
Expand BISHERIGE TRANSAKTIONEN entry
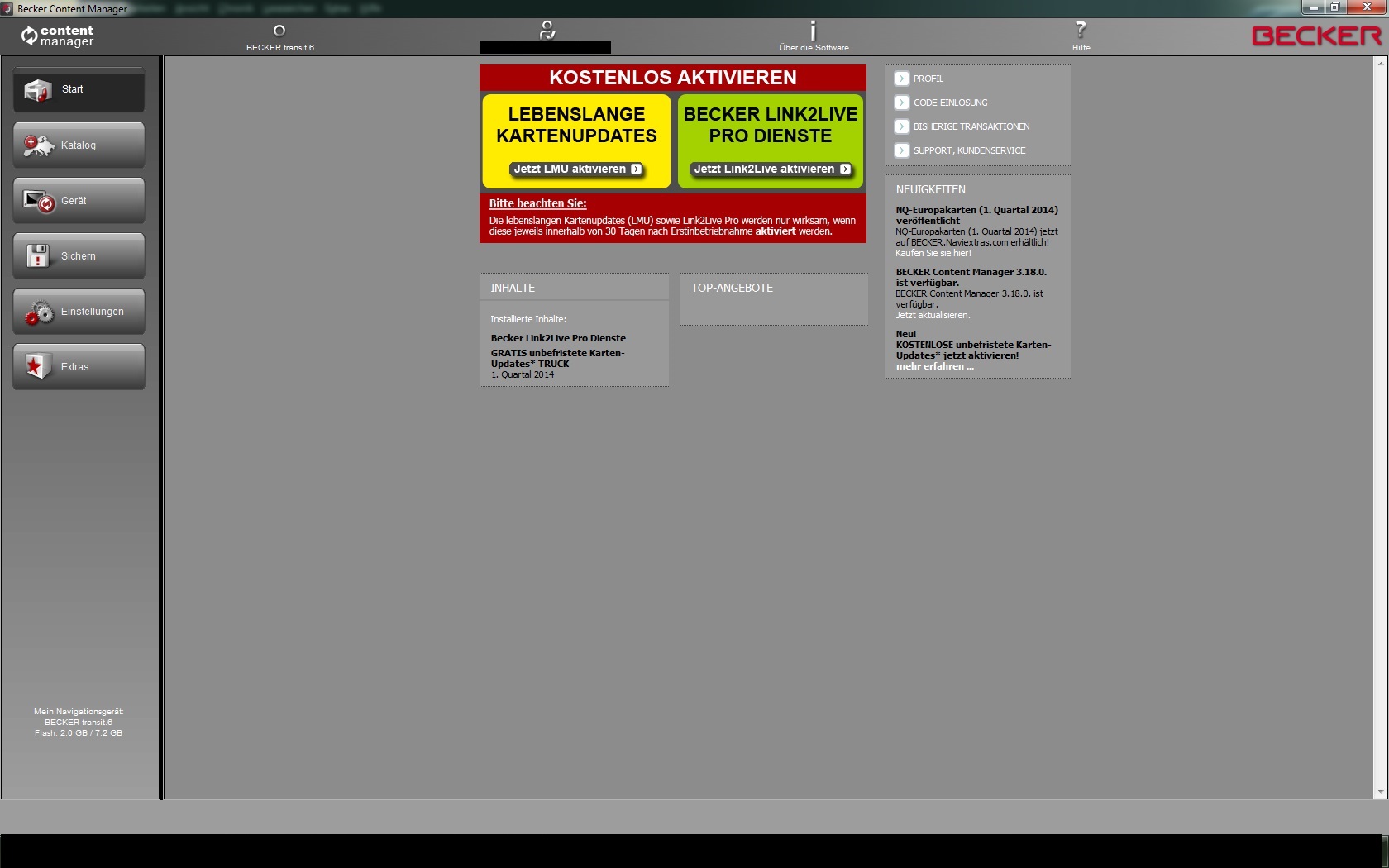pos(902,126)
